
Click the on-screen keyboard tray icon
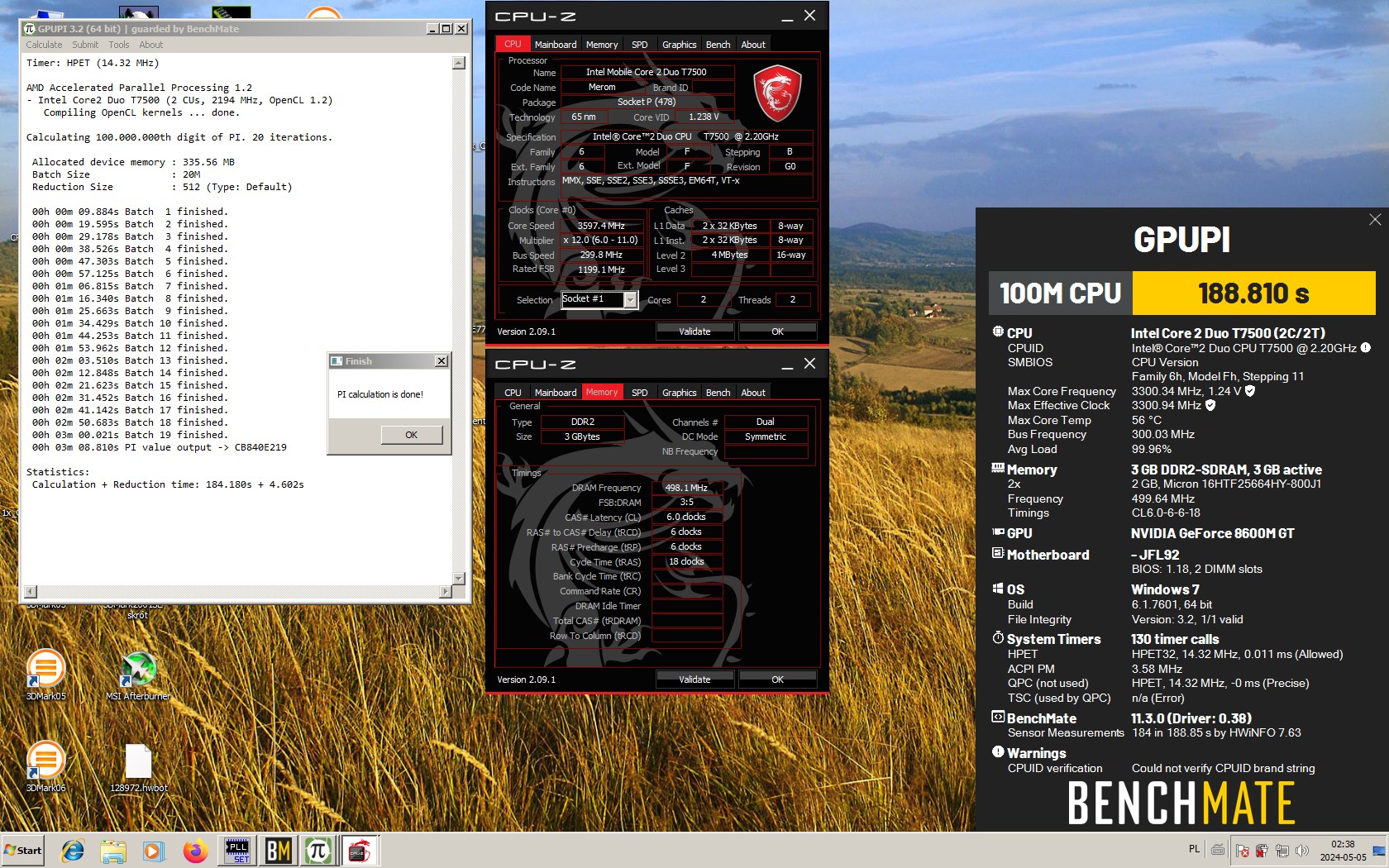tap(1218, 849)
